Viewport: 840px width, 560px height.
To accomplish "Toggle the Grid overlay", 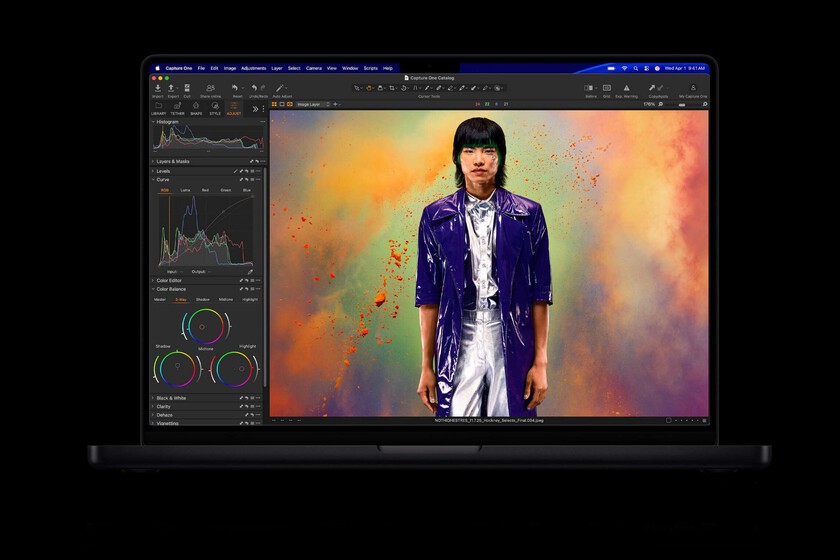I will 607,88.
